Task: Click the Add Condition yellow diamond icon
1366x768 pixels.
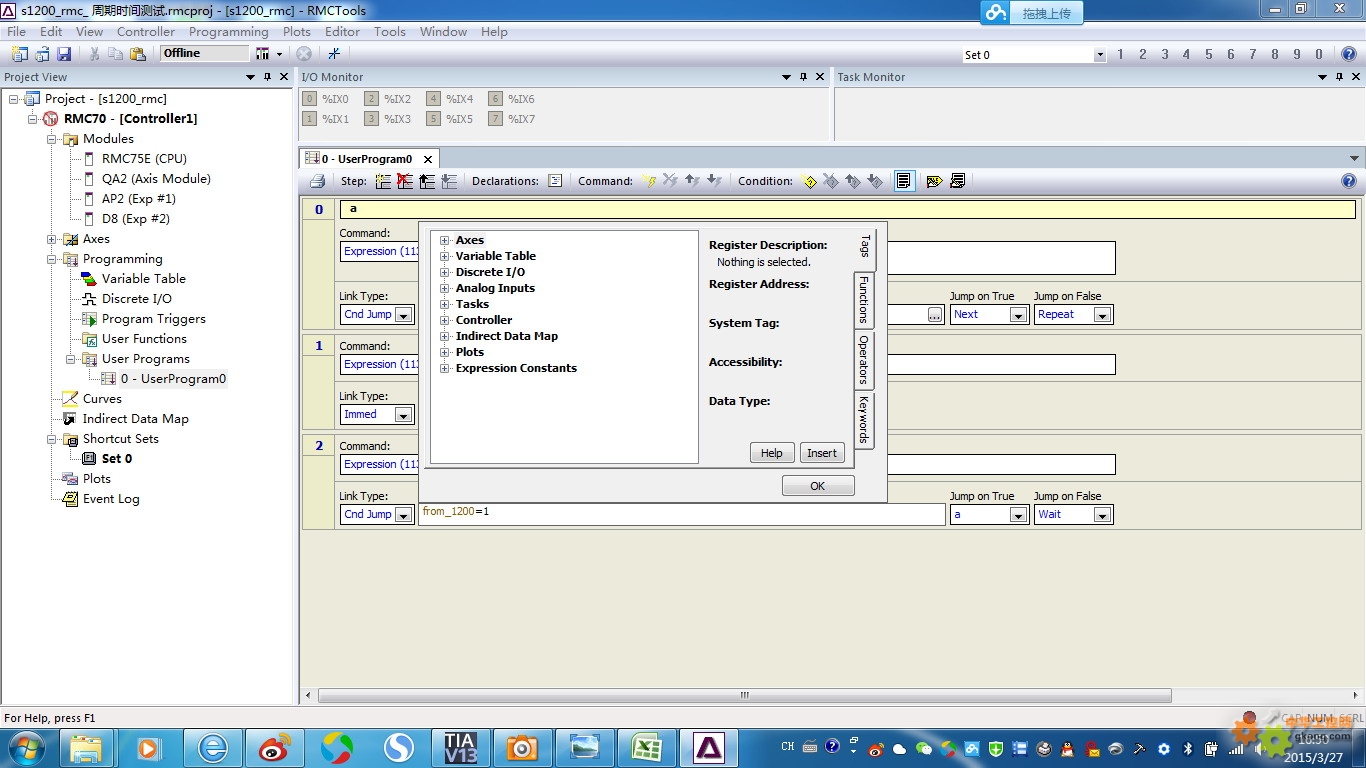Action: pyautogui.click(x=809, y=181)
